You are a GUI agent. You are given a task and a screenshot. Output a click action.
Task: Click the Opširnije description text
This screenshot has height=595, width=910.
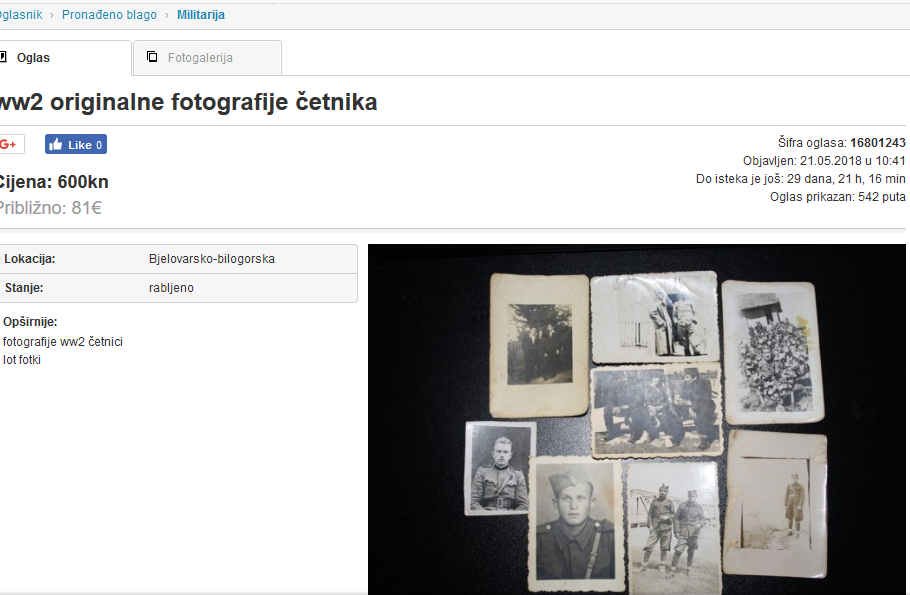click(x=62, y=342)
